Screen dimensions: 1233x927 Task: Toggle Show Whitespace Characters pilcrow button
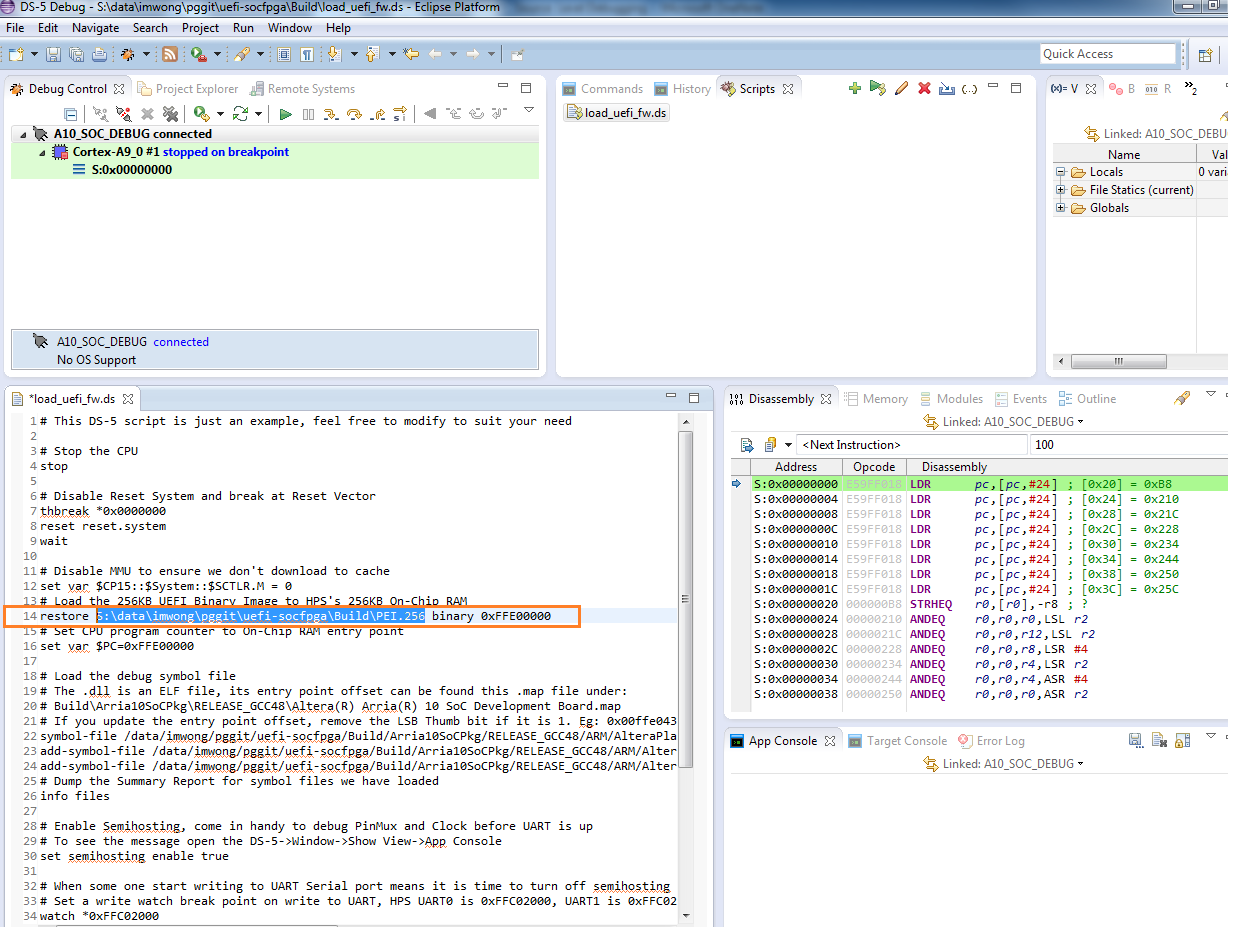(x=307, y=54)
